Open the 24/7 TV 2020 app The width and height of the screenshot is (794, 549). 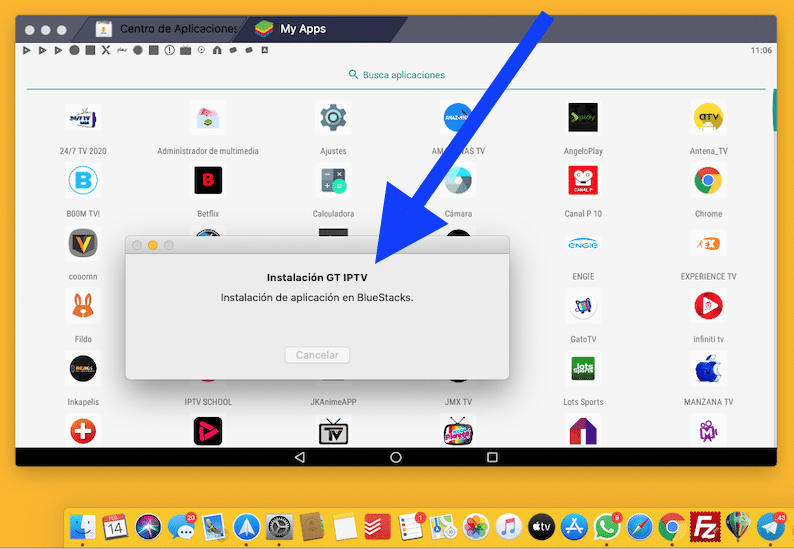point(83,118)
